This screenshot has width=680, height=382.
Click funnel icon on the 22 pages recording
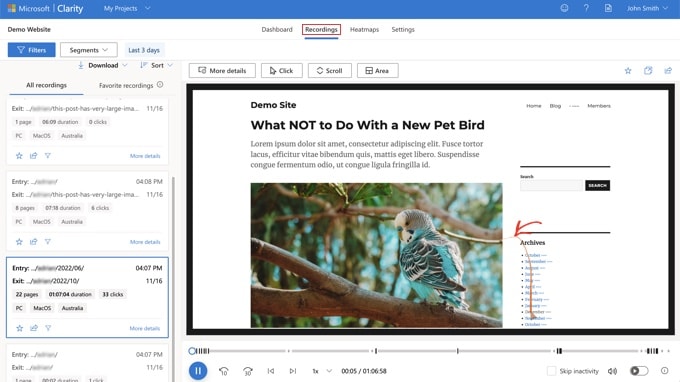pos(48,328)
